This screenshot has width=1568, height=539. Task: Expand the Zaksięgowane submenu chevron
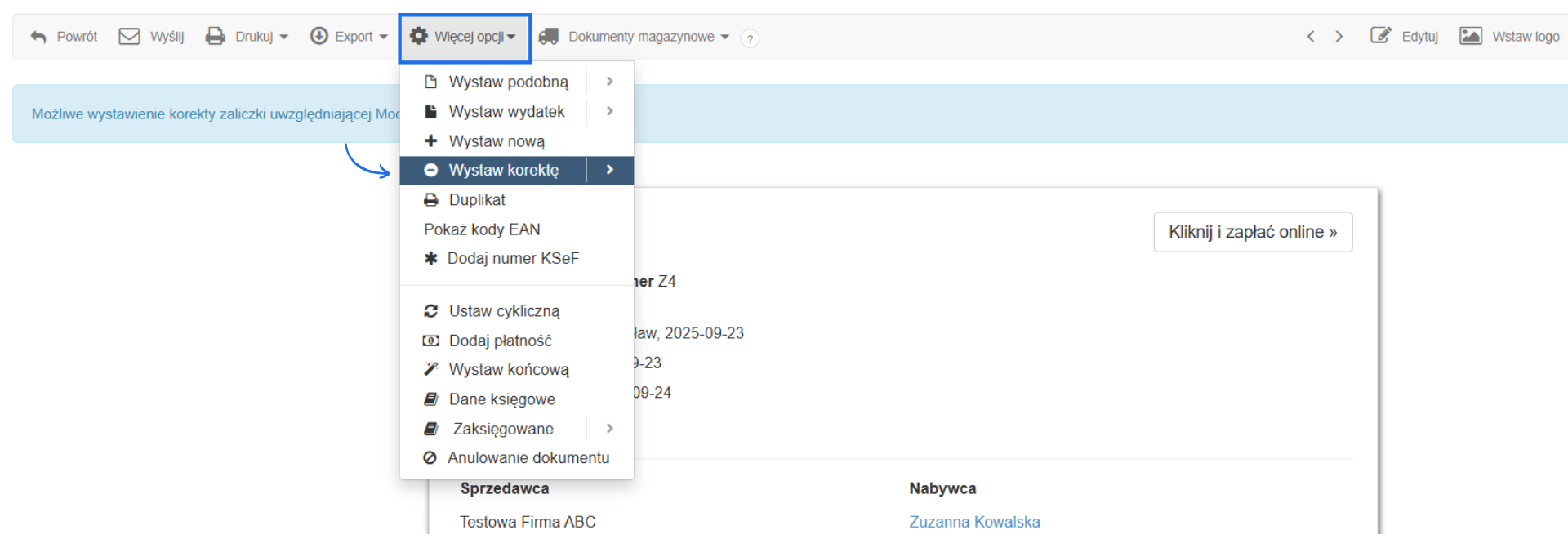pyautogui.click(x=609, y=429)
